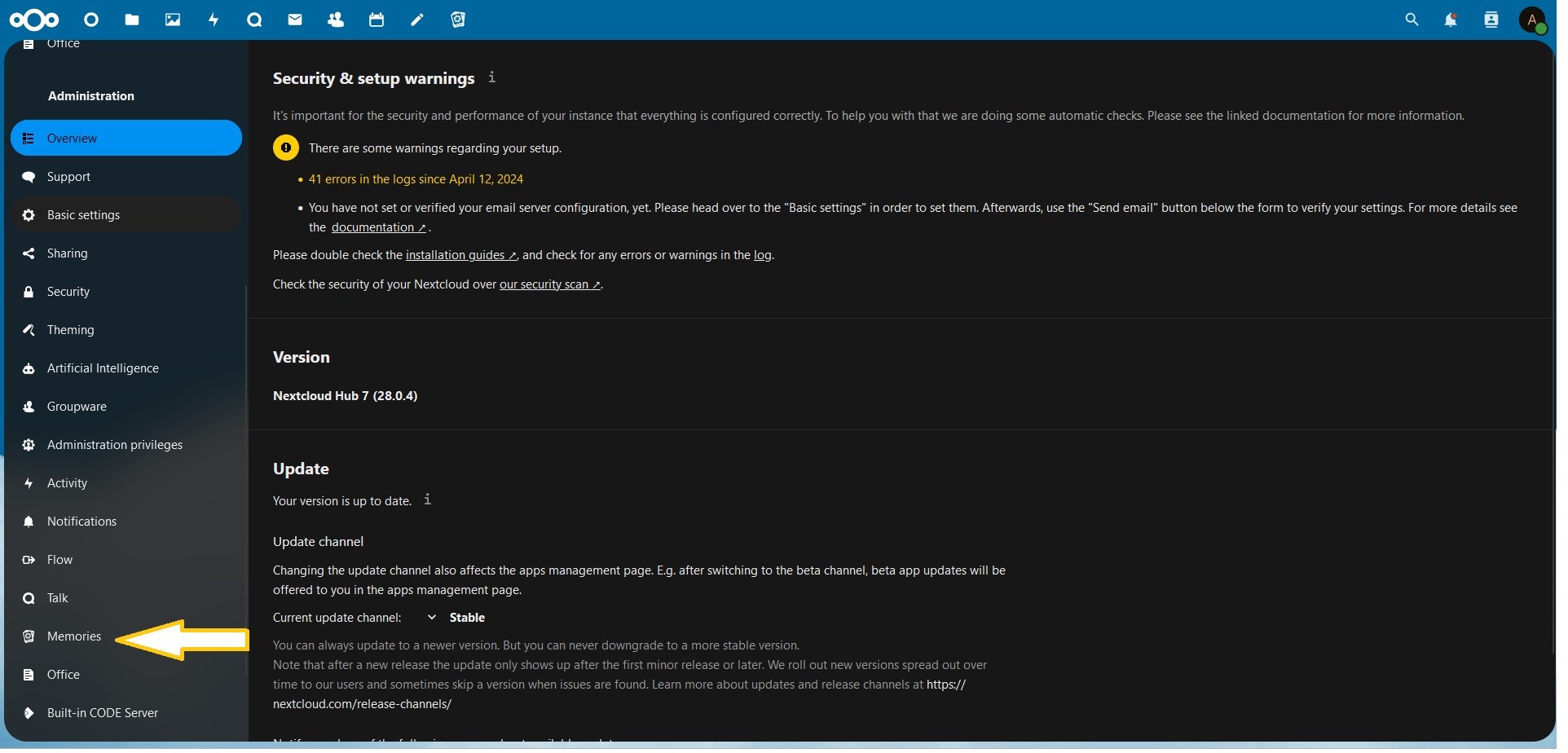Click the search magnifier icon
Image resolution: width=1568 pixels, height=753 pixels.
coord(1422,20)
